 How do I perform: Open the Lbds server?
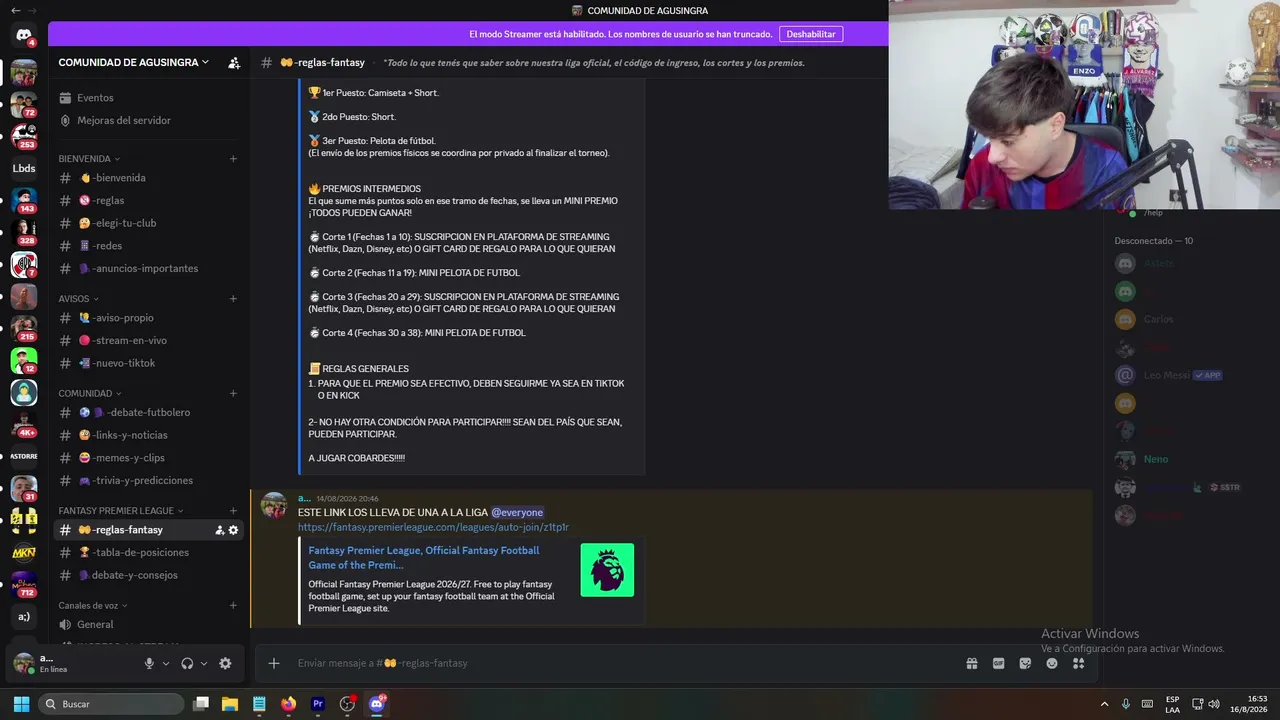(24, 168)
